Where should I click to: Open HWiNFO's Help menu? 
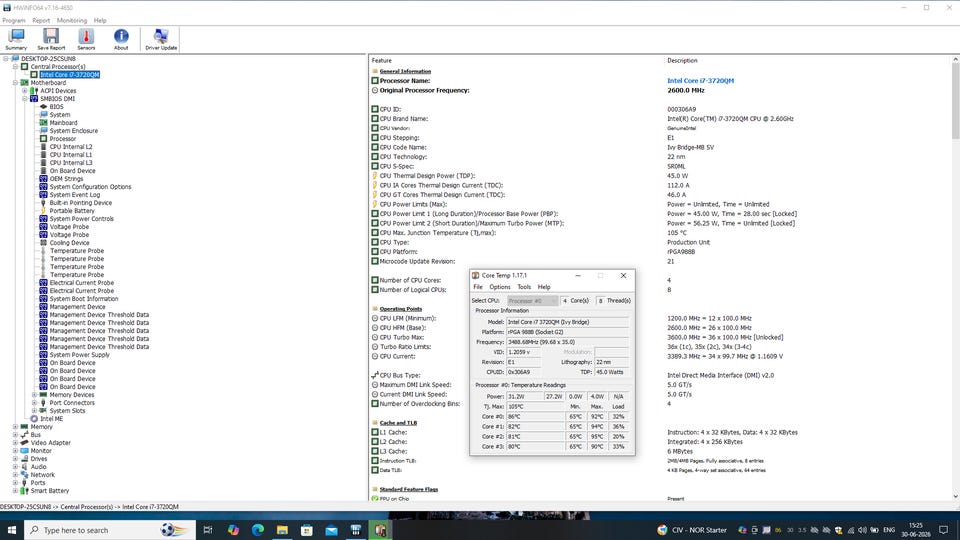click(x=100, y=20)
